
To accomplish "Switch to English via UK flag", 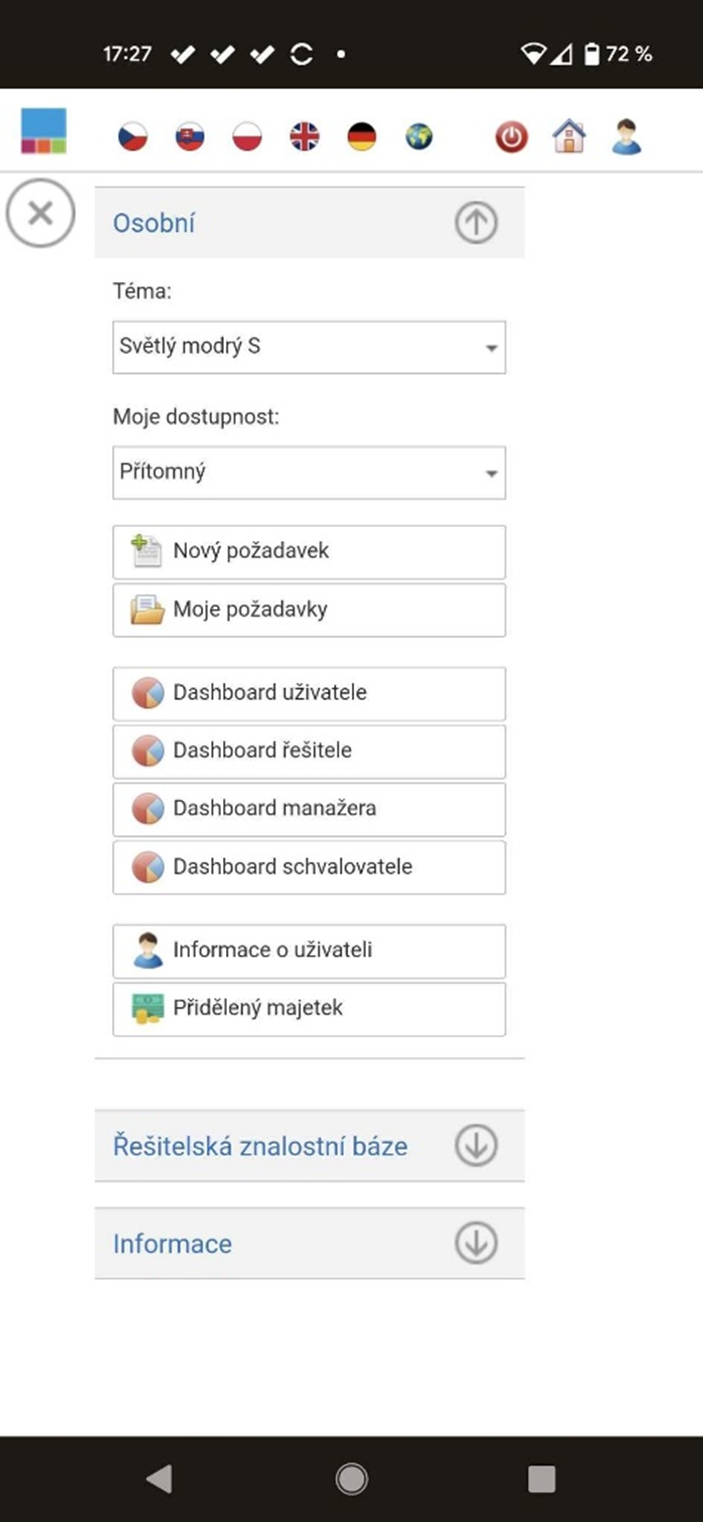I will click(x=305, y=136).
